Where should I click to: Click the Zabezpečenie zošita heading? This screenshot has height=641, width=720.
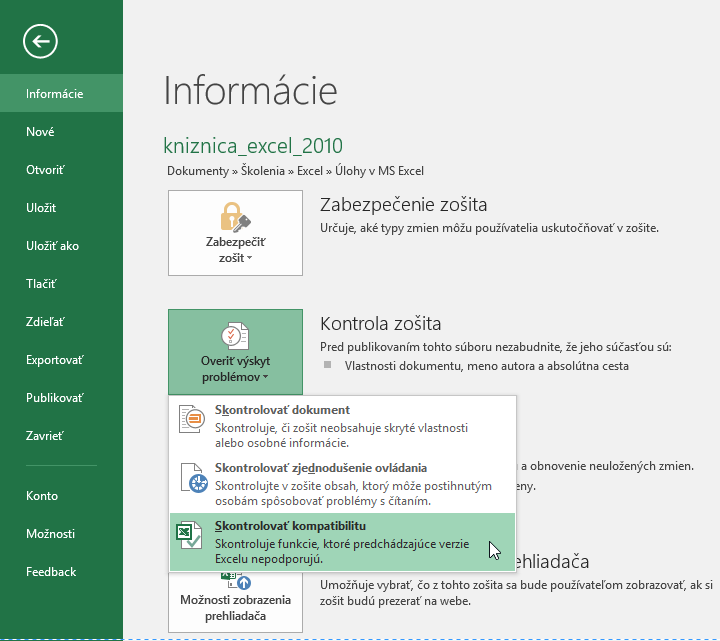pyautogui.click(x=403, y=205)
